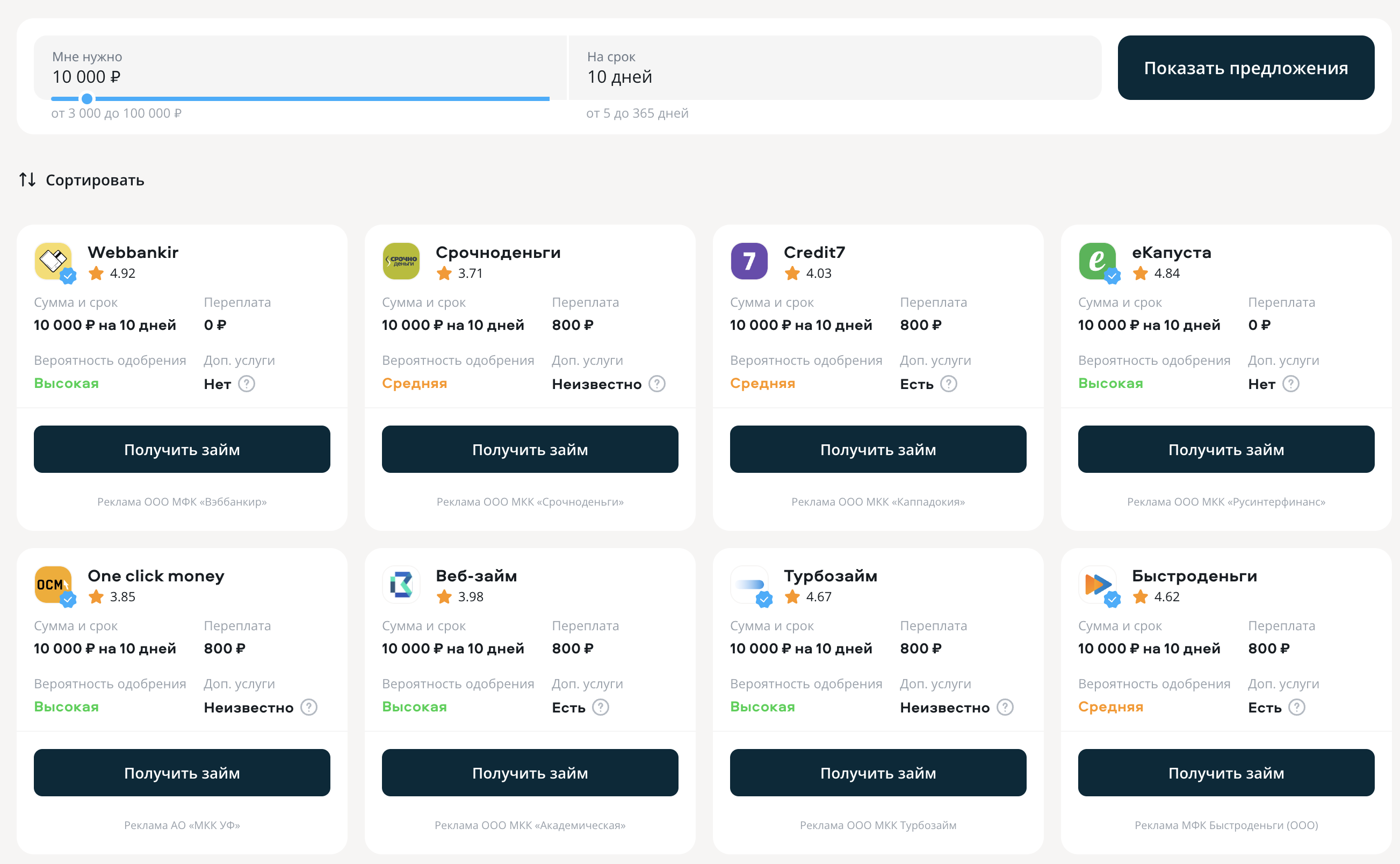The image size is (1400, 864).
Task: Click the loan amount slider handle
Action: pyautogui.click(x=87, y=99)
